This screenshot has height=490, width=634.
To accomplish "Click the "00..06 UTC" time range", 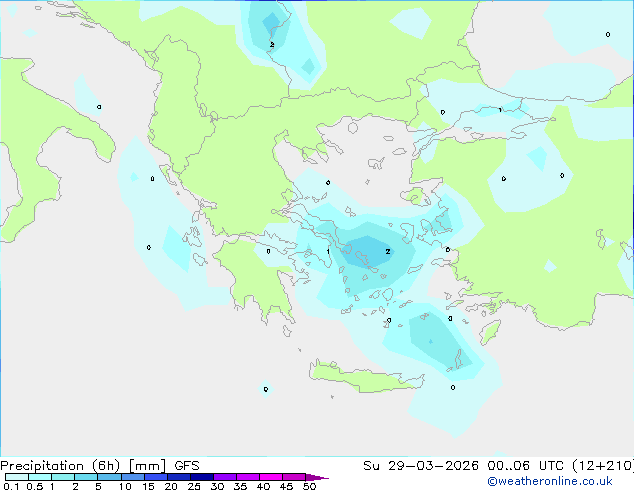I will click(x=525, y=466).
